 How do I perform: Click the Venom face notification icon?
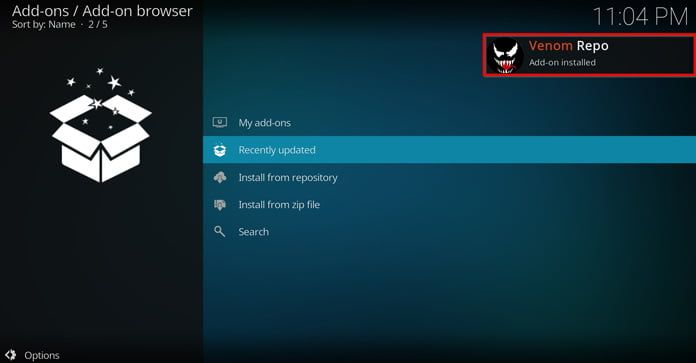(505, 55)
